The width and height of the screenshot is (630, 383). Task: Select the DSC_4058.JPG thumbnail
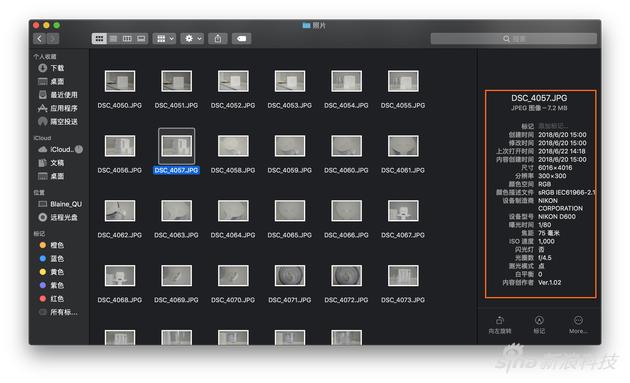click(x=233, y=145)
